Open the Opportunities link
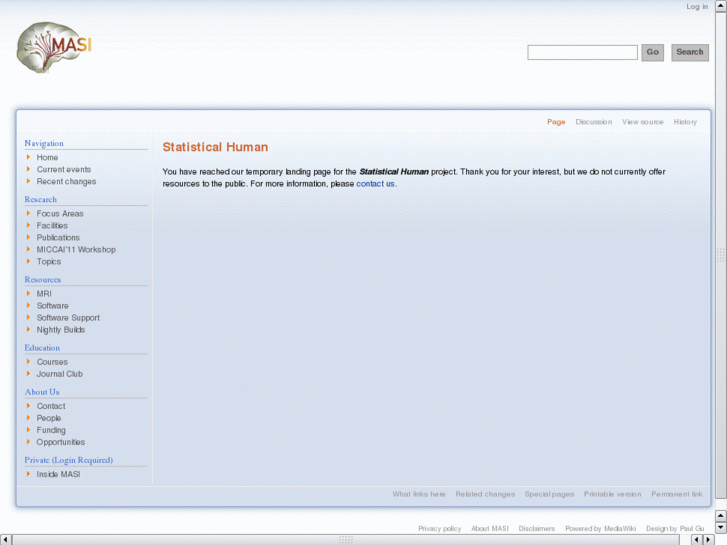The image size is (727, 545). [61, 442]
